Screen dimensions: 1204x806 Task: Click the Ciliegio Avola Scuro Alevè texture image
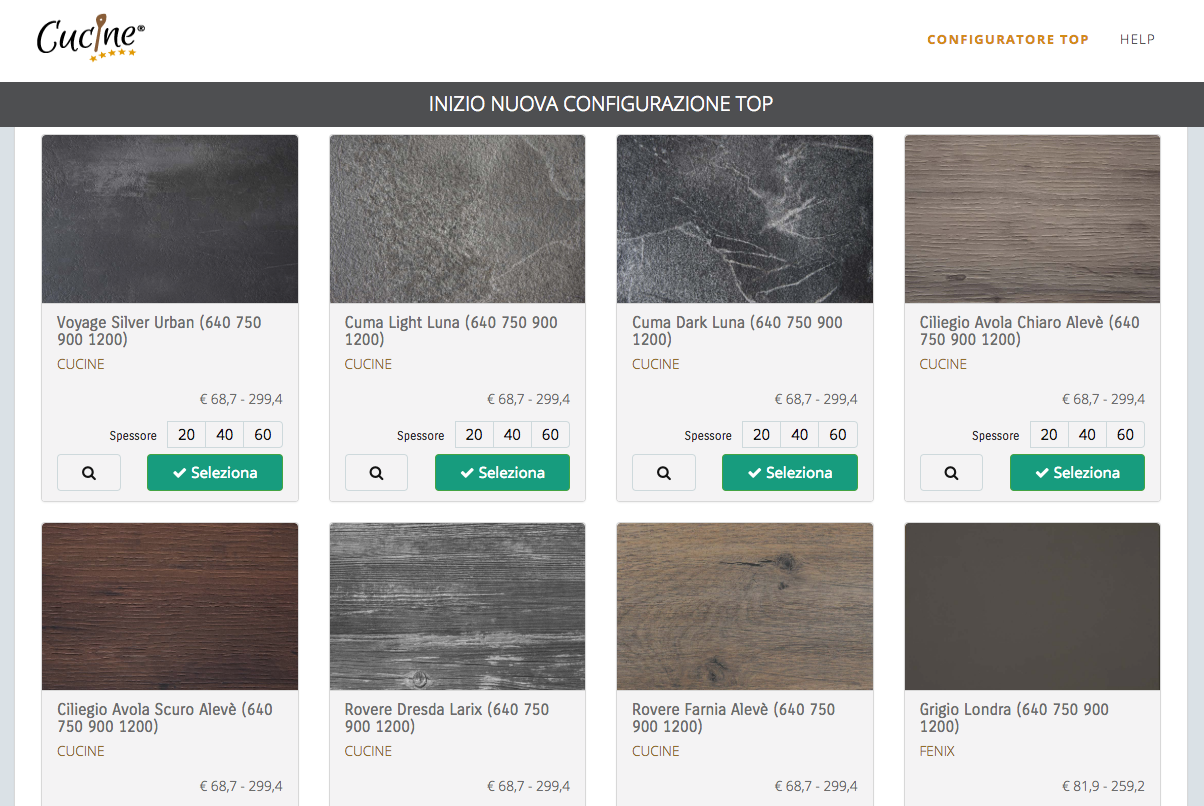click(170, 606)
